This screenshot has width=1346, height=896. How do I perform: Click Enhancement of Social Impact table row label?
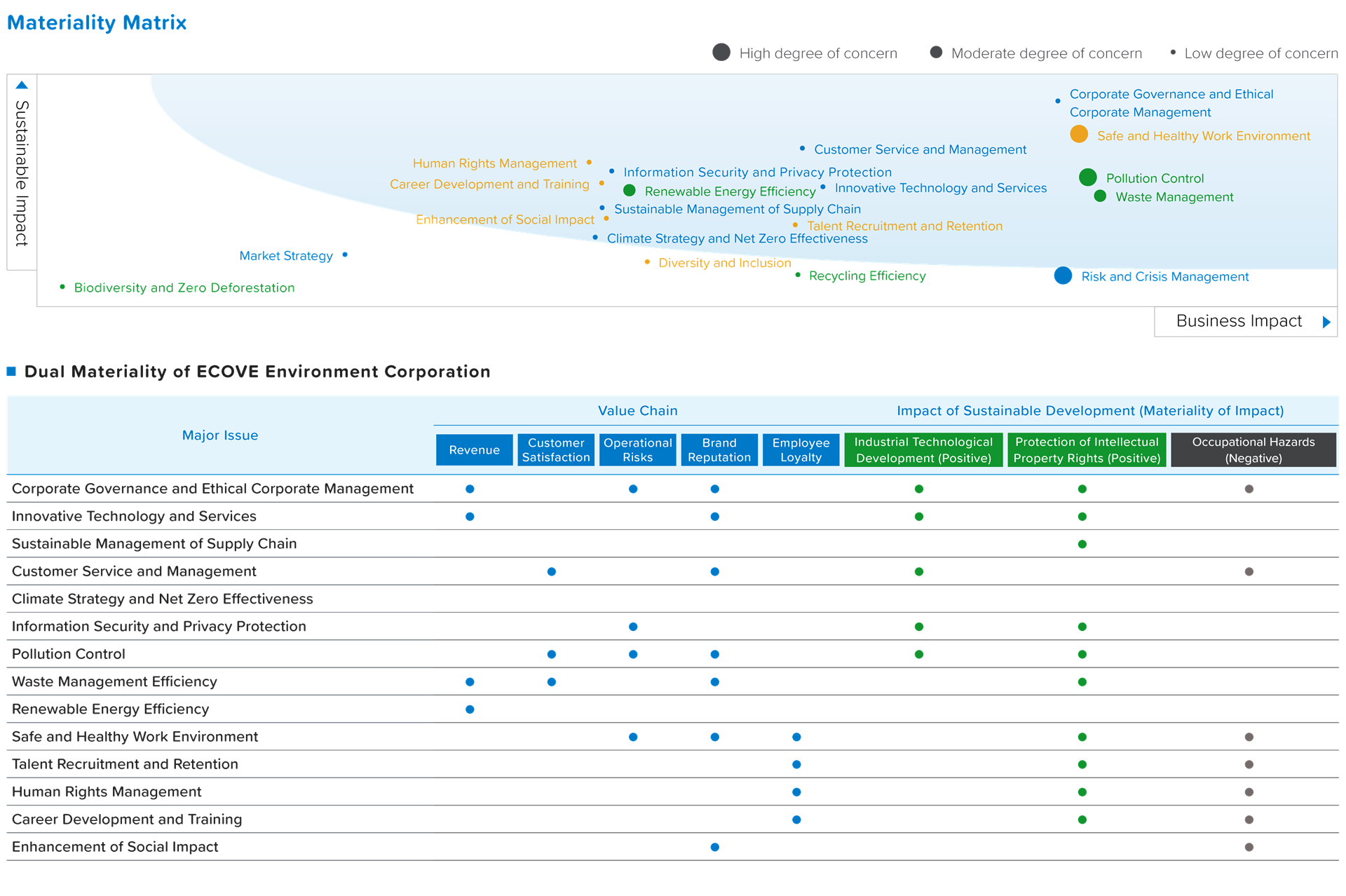pyautogui.click(x=115, y=847)
